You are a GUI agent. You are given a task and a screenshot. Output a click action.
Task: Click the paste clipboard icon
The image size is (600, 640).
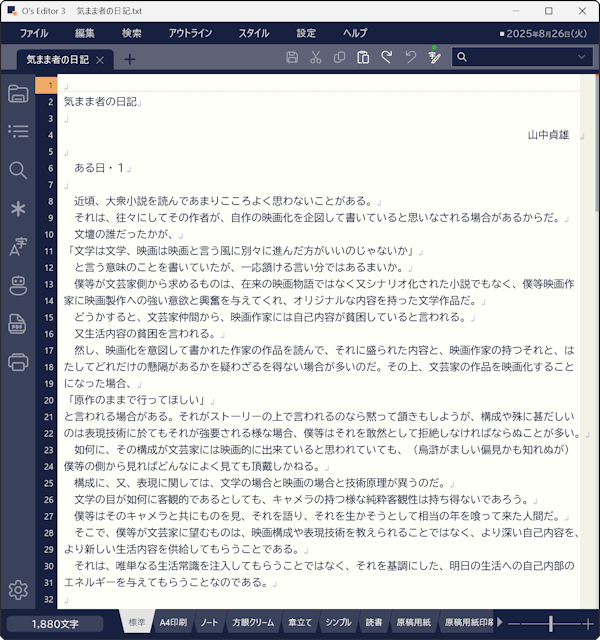[362, 58]
